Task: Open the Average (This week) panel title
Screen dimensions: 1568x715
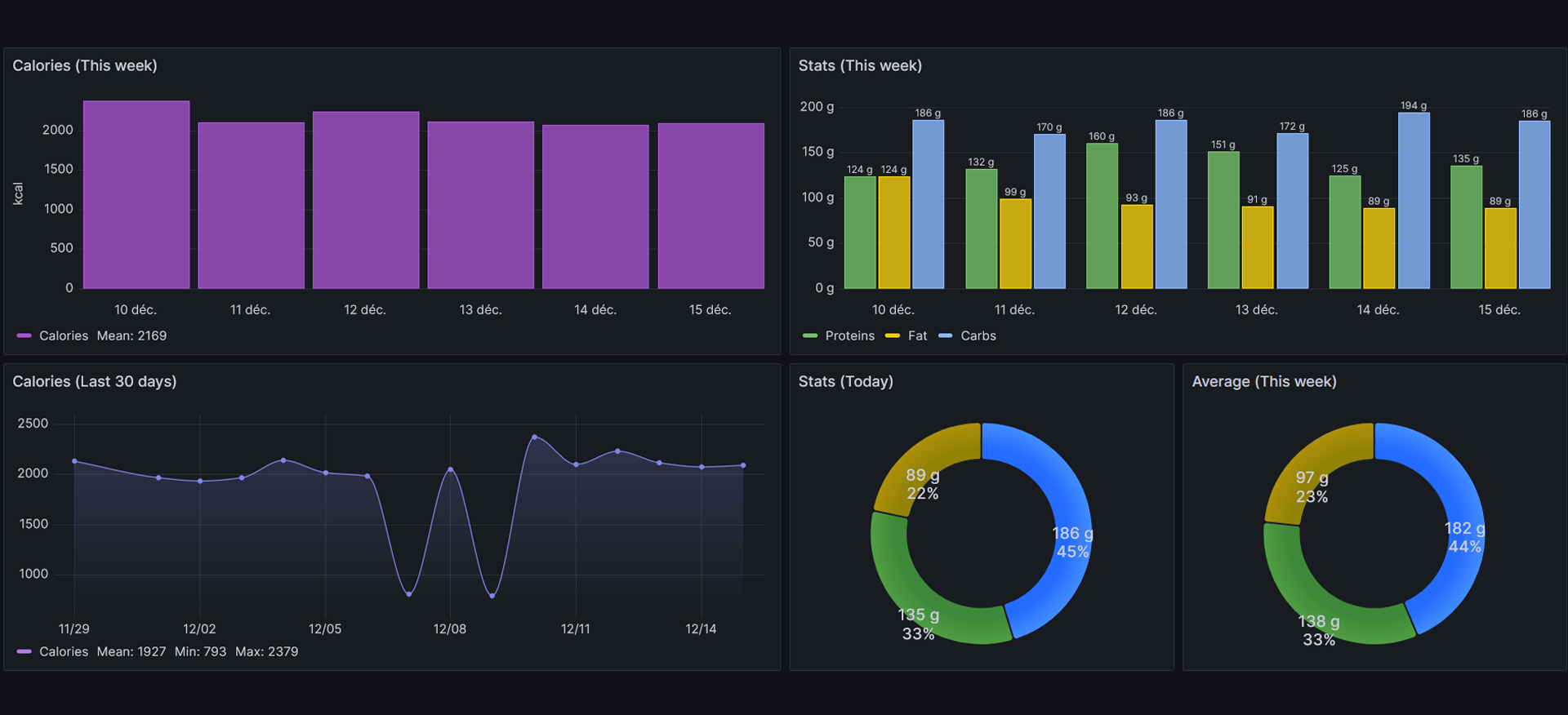Action: [1264, 382]
